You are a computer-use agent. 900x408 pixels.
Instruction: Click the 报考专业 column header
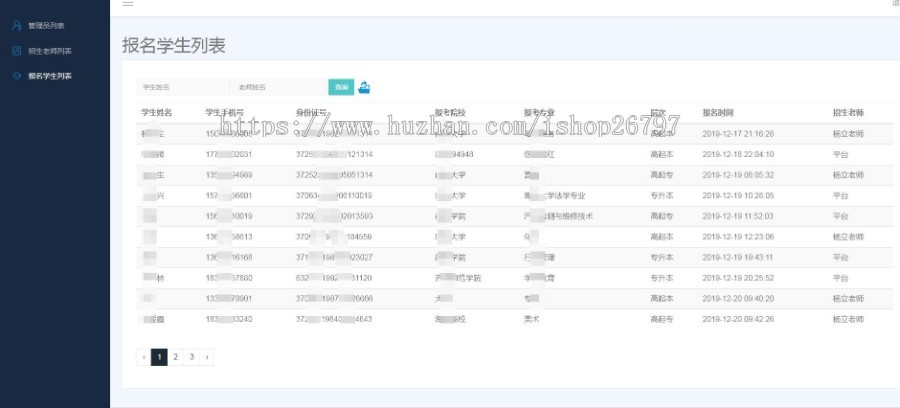coord(539,113)
